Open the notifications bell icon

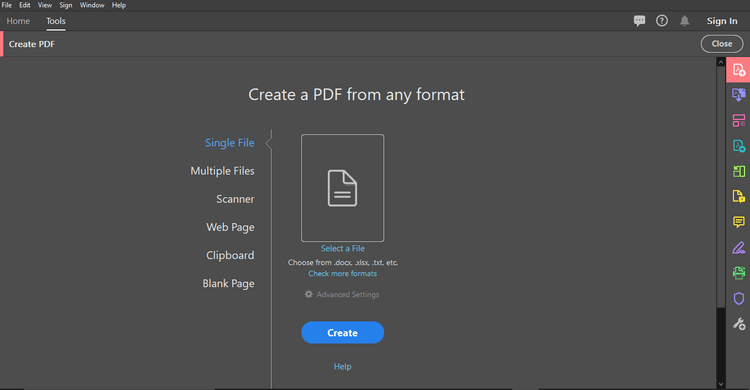(x=684, y=21)
